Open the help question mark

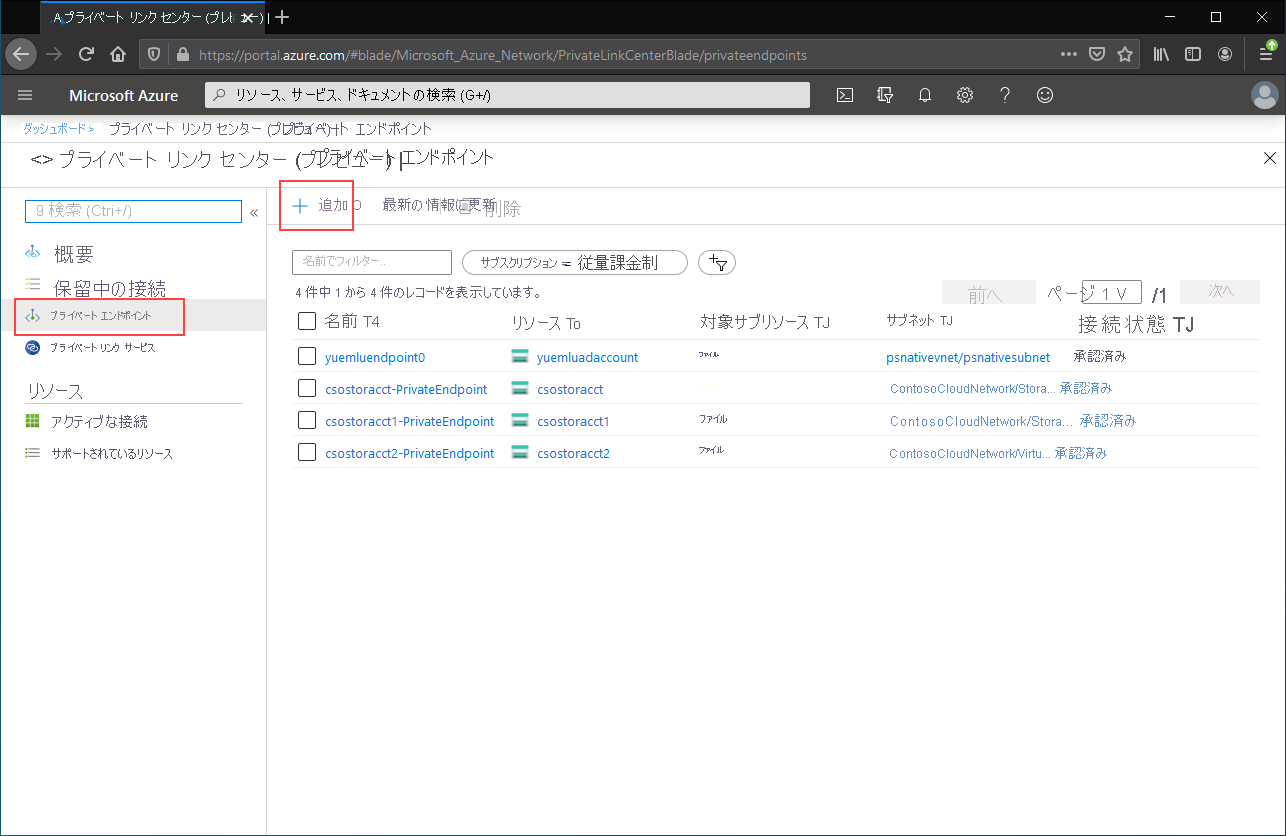pos(1005,95)
